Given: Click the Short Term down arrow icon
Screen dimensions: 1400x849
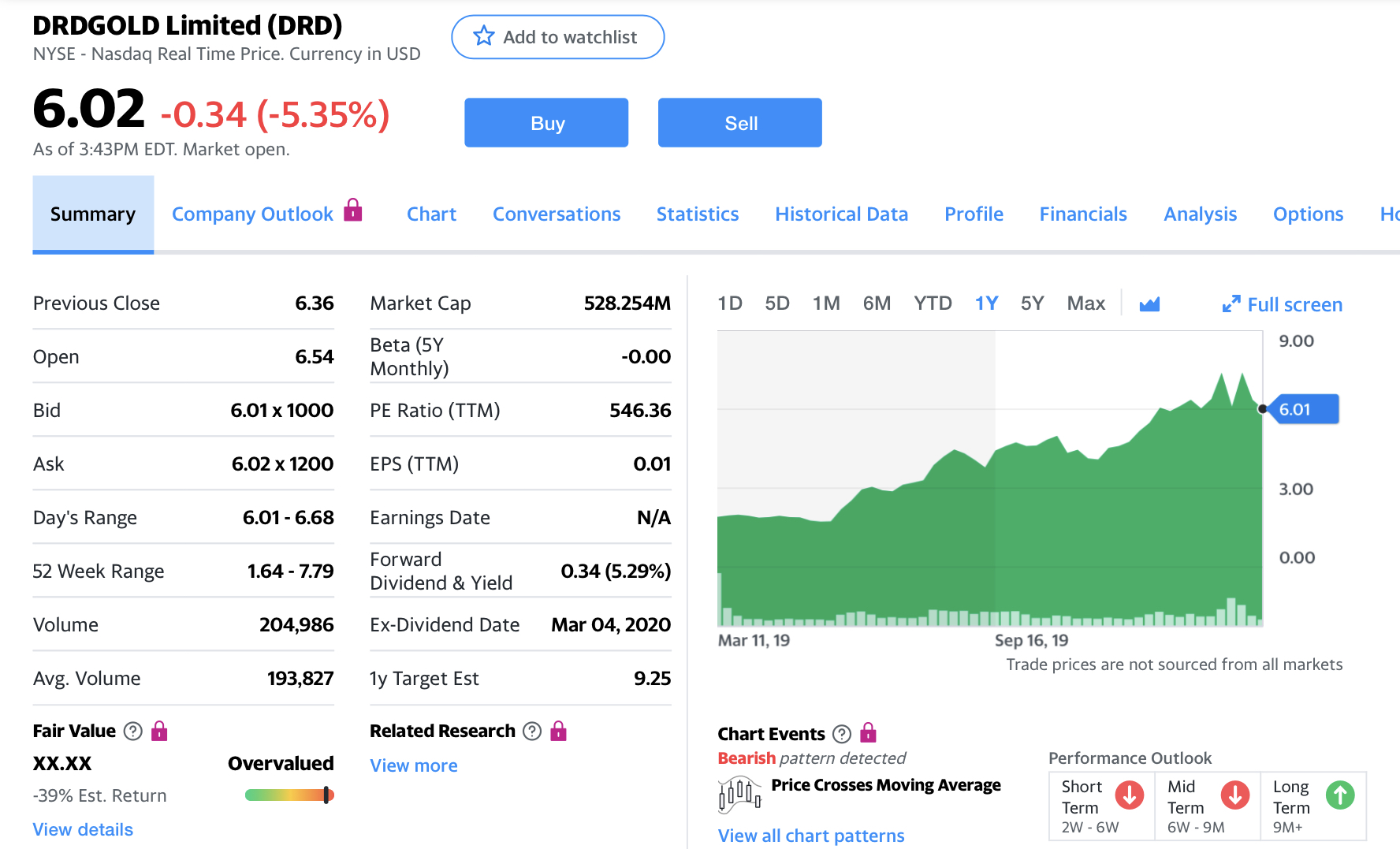Looking at the screenshot, I should coord(1129,795).
